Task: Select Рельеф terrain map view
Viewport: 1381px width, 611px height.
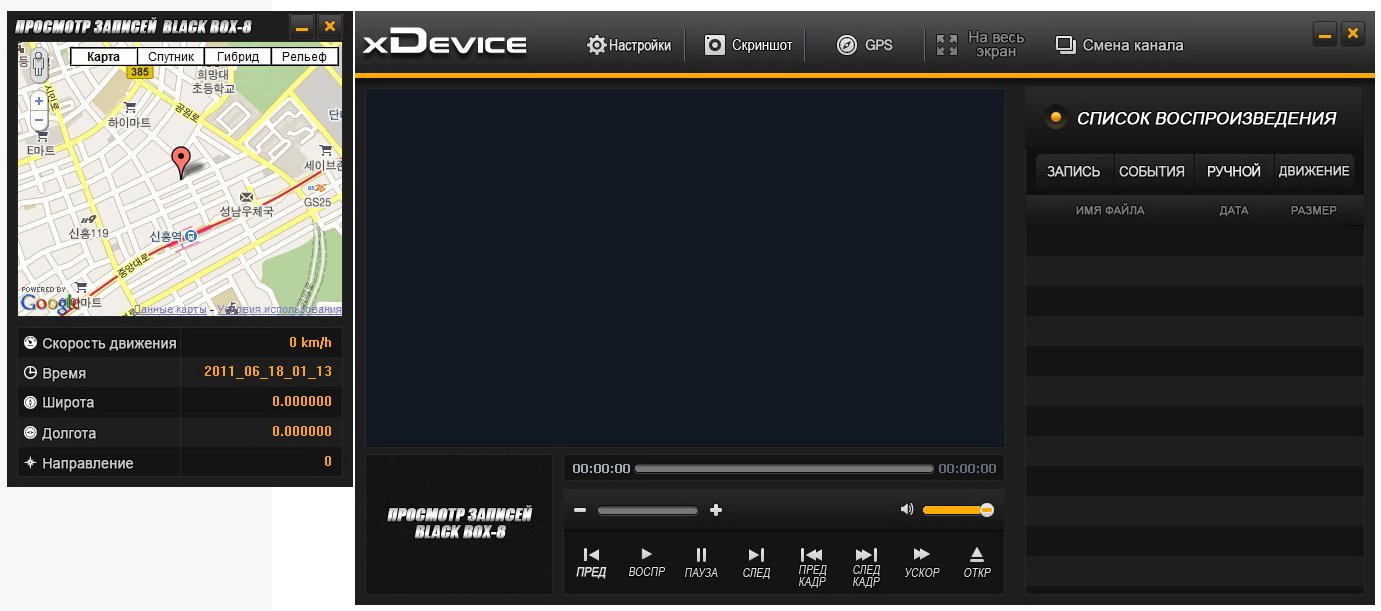Action: 305,57
